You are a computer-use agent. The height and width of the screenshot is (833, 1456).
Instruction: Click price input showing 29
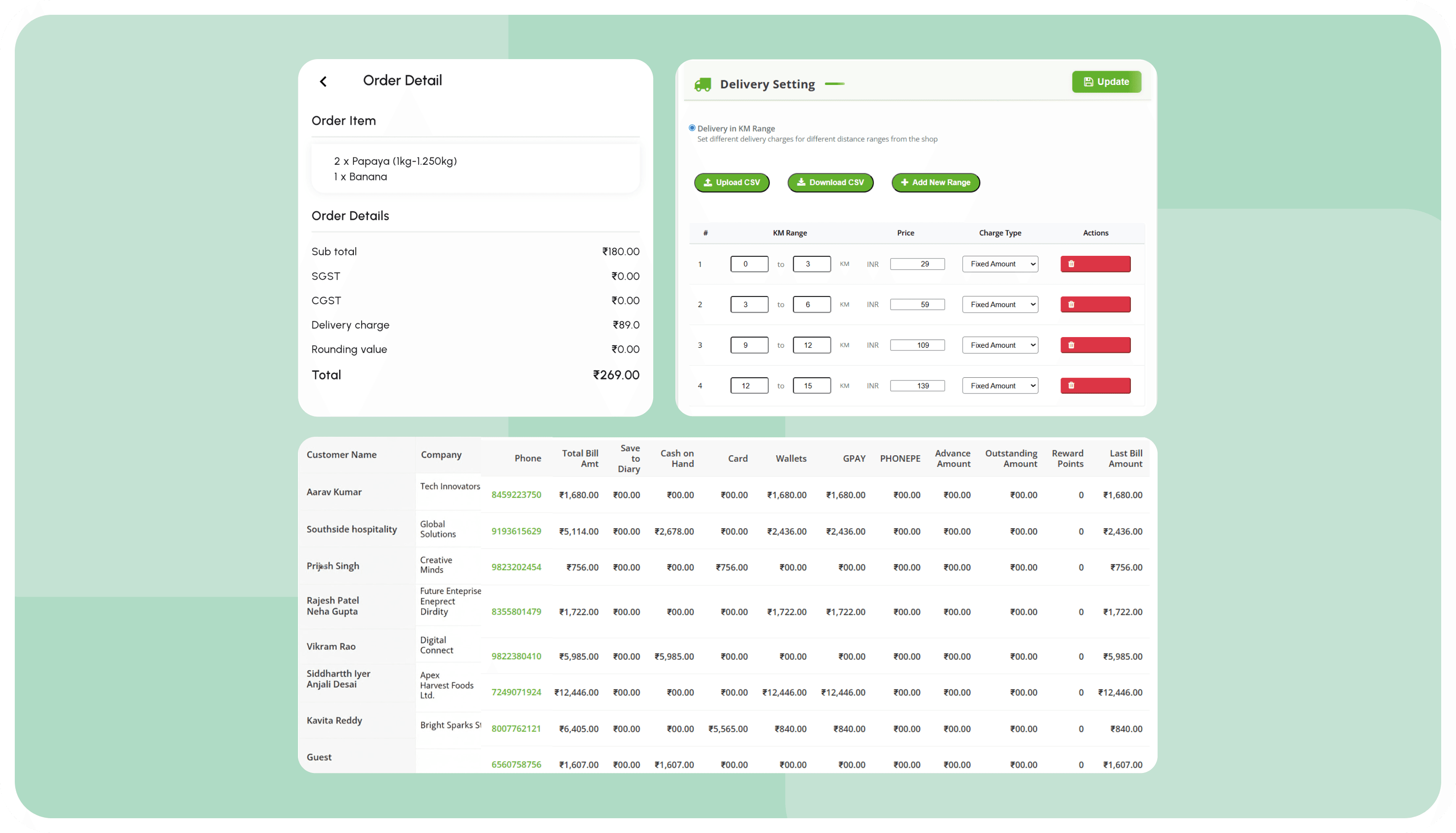917,264
